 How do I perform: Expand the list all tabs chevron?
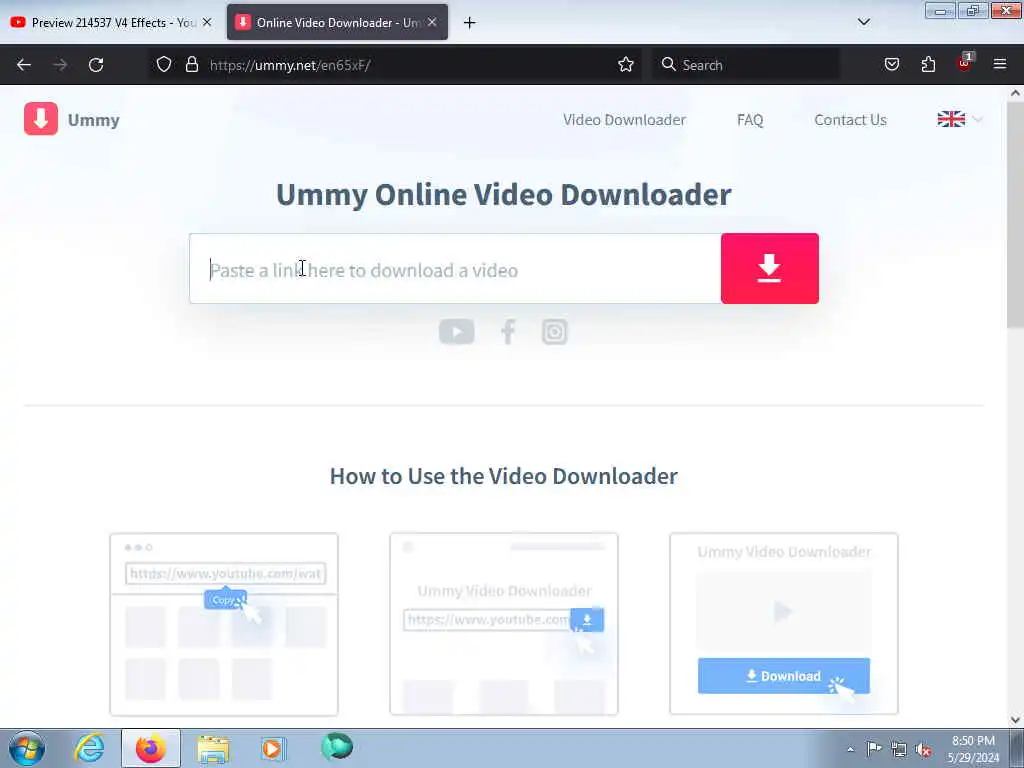[x=864, y=22]
